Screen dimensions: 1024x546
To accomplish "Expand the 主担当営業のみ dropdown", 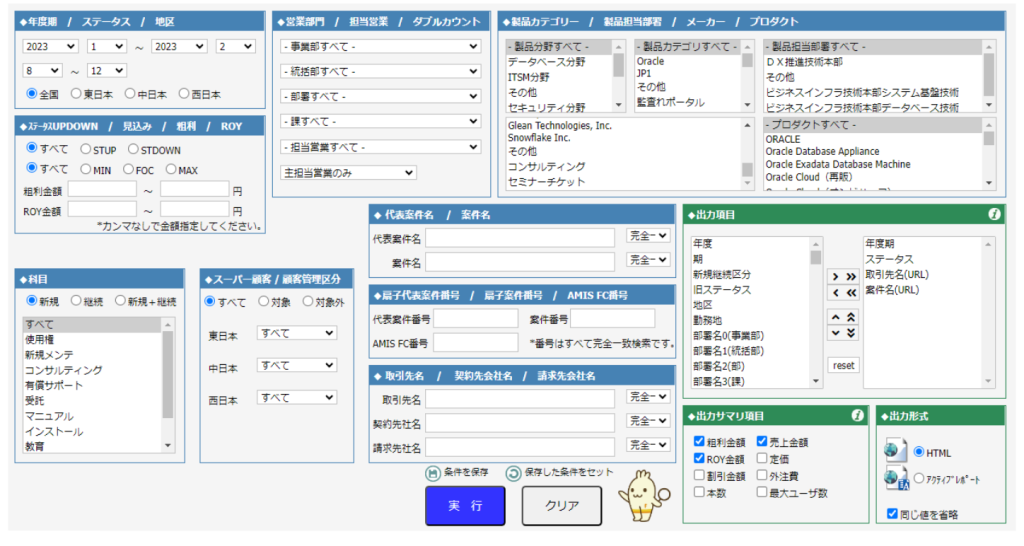I will [348, 172].
